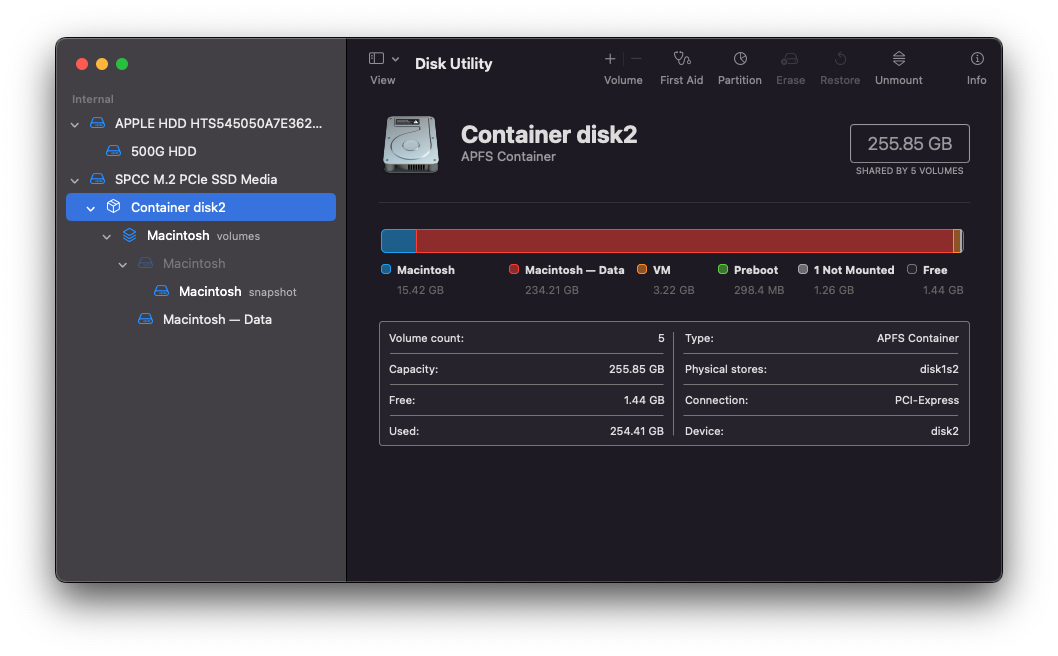Select the 500G HDD volume

tap(163, 152)
